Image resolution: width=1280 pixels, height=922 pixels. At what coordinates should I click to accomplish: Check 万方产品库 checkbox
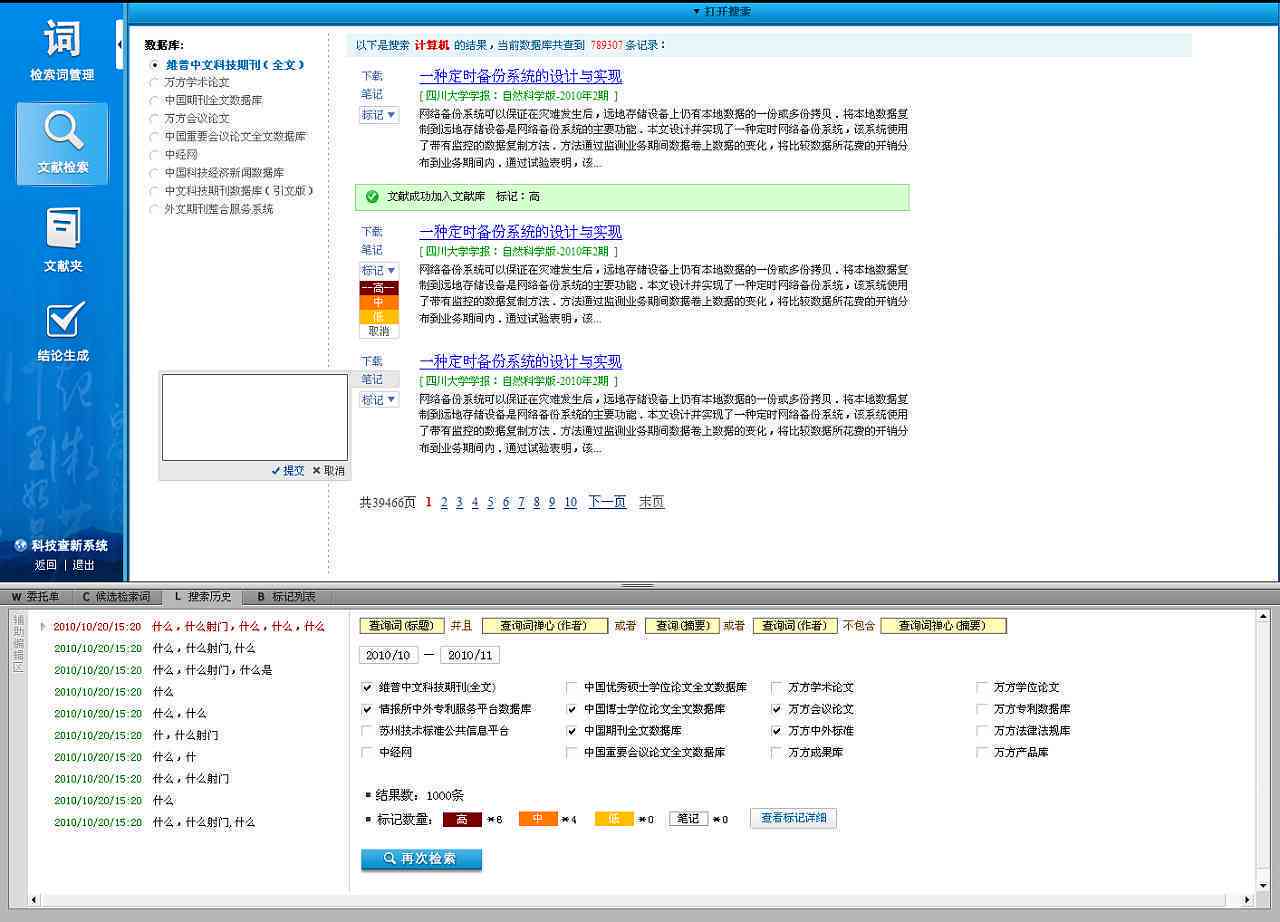tap(982, 752)
